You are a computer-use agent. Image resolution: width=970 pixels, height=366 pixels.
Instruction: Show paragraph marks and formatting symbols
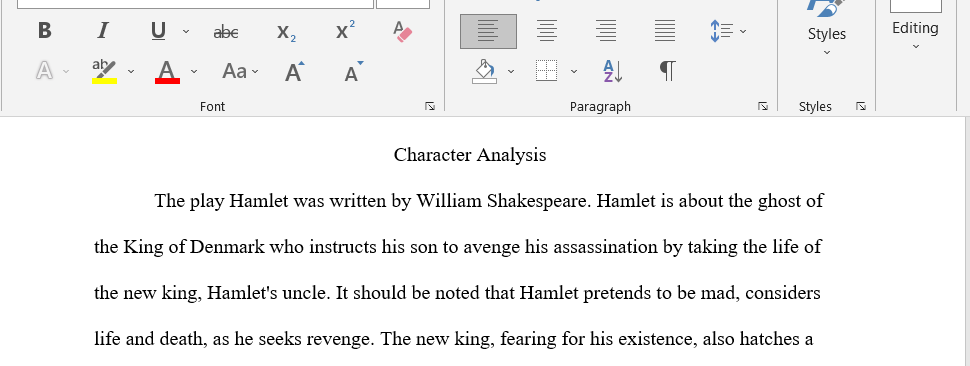coord(667,72)
